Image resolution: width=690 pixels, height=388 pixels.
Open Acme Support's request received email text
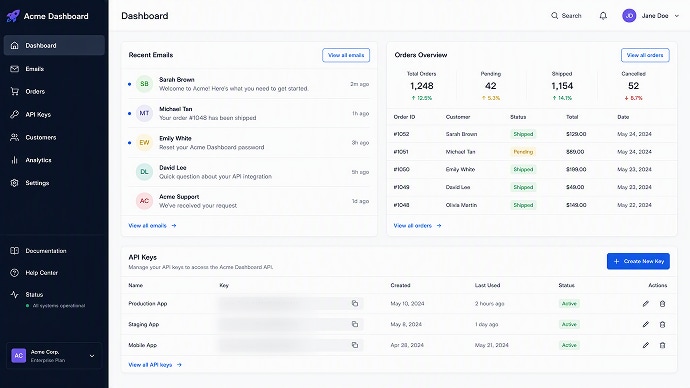point(198,205)
